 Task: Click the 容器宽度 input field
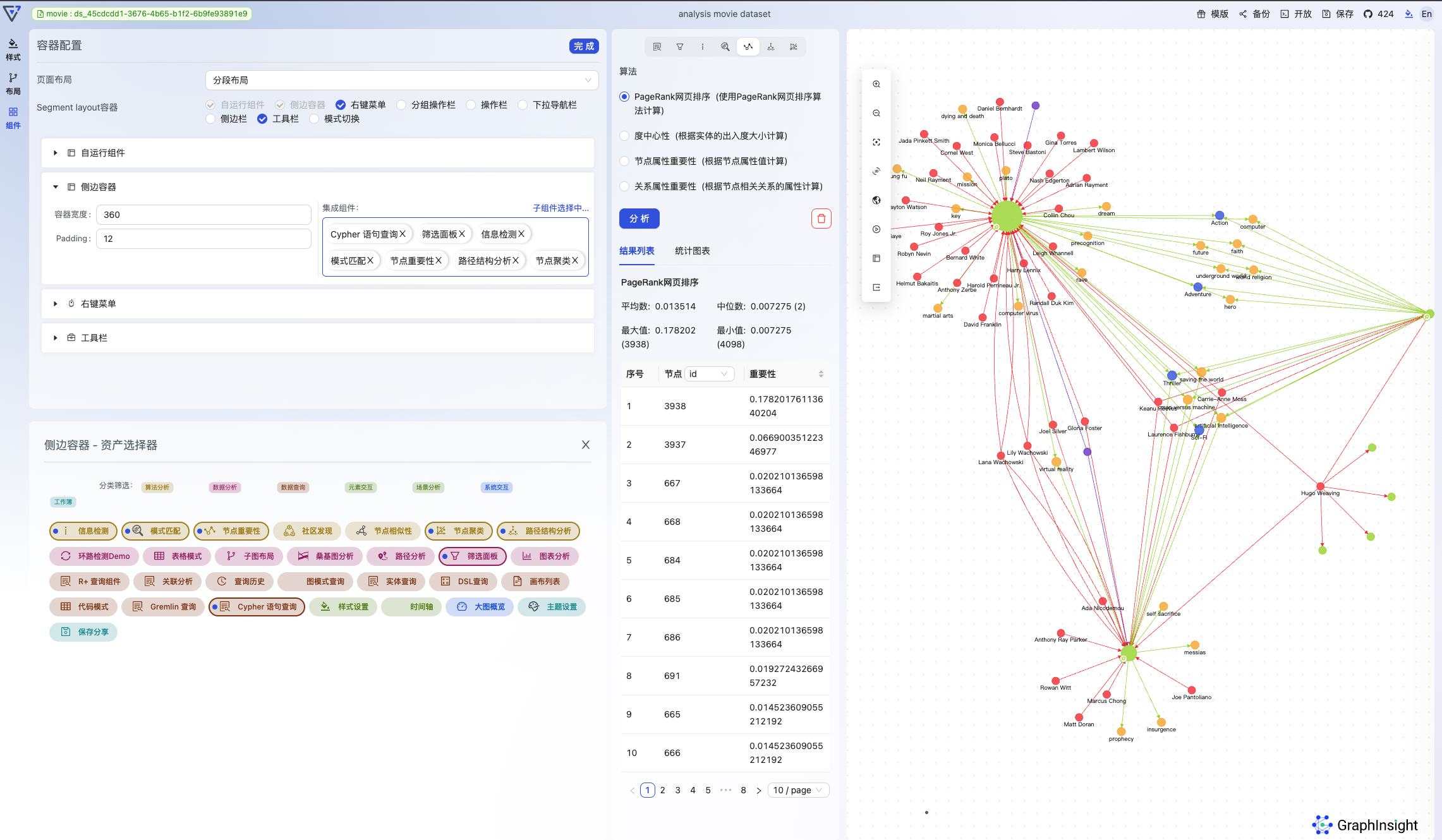point(203,215)
